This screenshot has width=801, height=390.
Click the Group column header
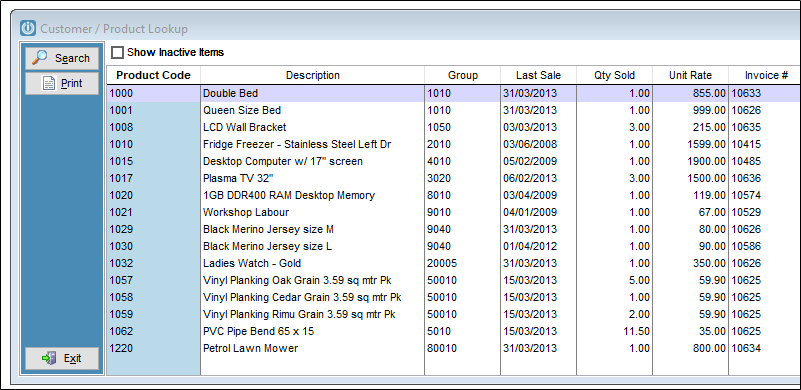(463, 75)
